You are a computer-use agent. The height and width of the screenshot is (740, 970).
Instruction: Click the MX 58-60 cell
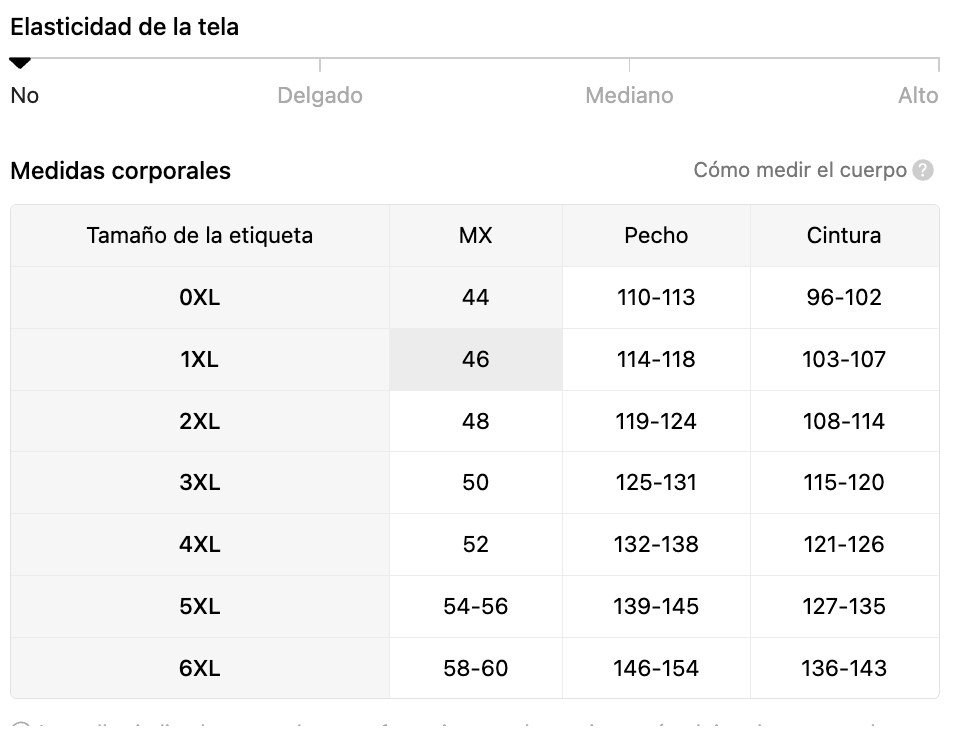476,668
